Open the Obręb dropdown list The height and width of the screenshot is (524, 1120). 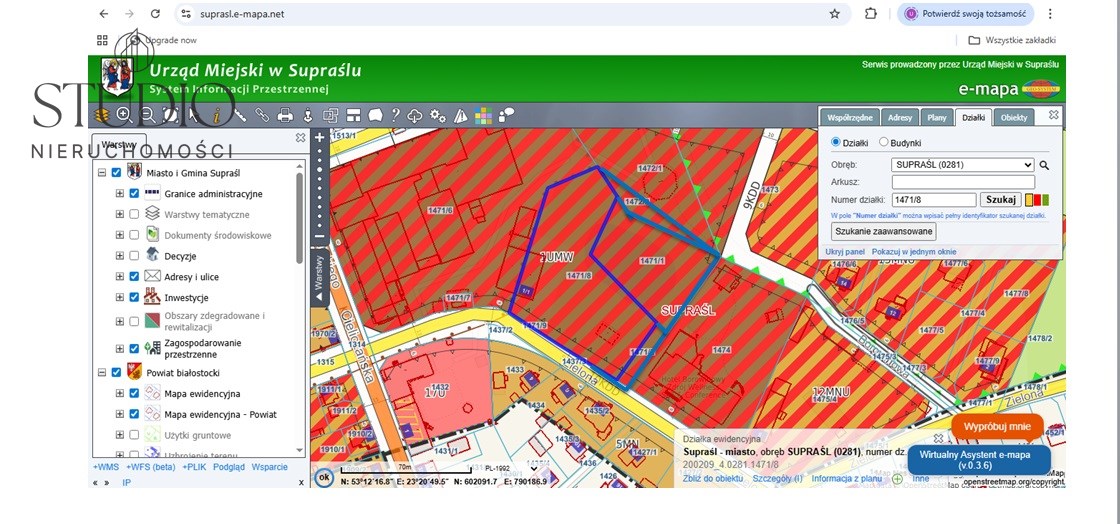[963, 165]
